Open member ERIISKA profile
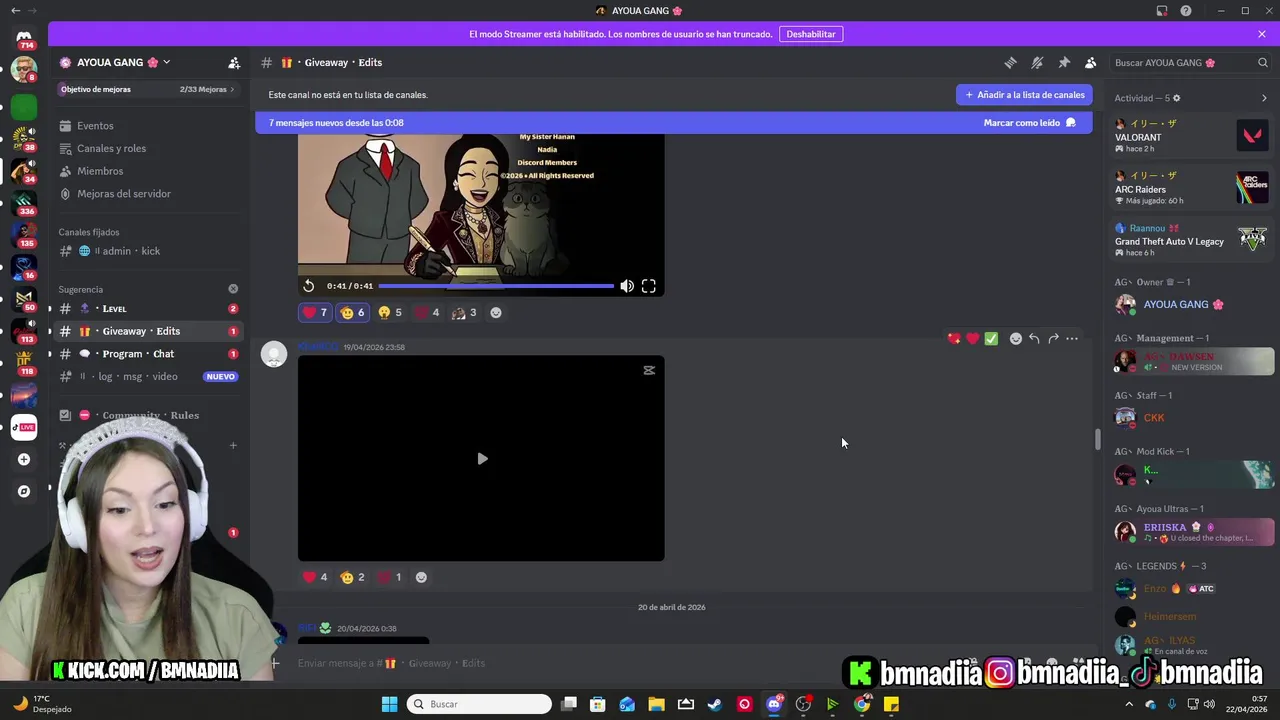The height and width of the screenshot is (720, 1280). [x=1191, y=532]
